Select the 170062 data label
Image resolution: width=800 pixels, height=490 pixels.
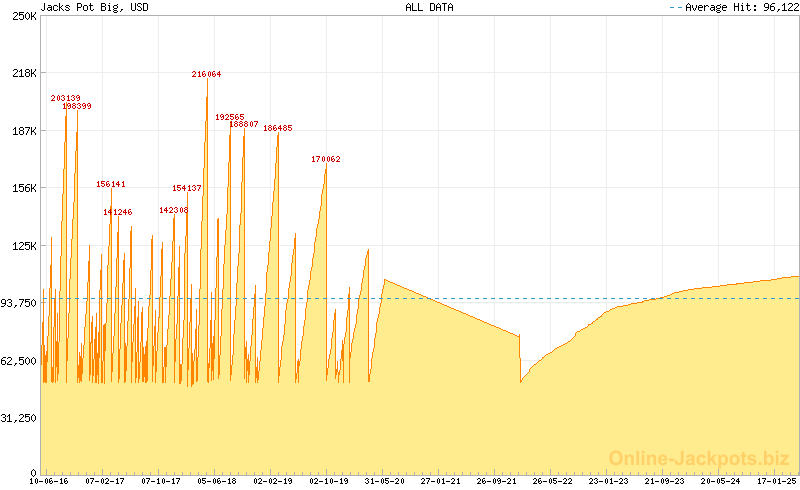326,159
